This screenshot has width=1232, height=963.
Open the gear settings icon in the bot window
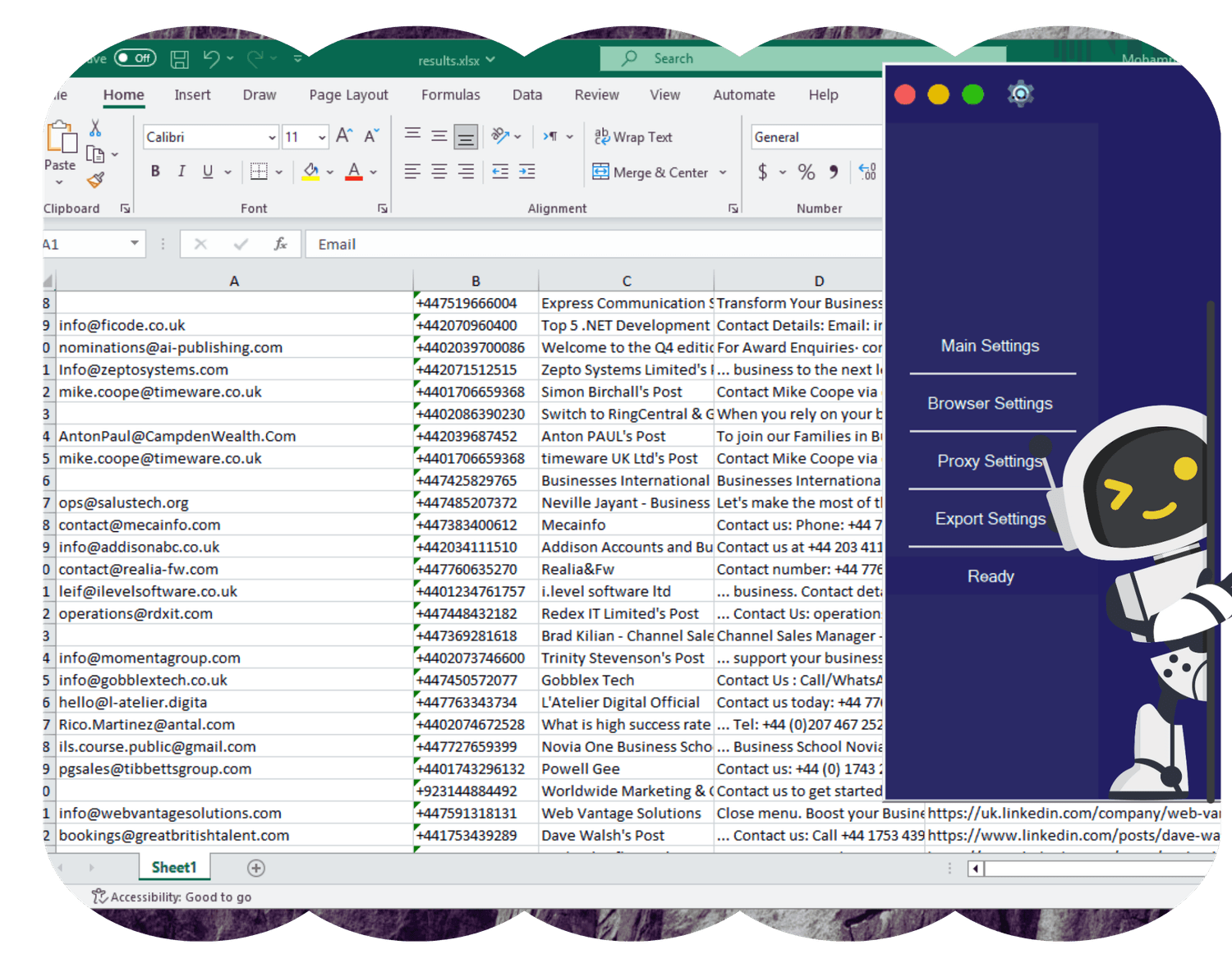(x=1020, y=94)
